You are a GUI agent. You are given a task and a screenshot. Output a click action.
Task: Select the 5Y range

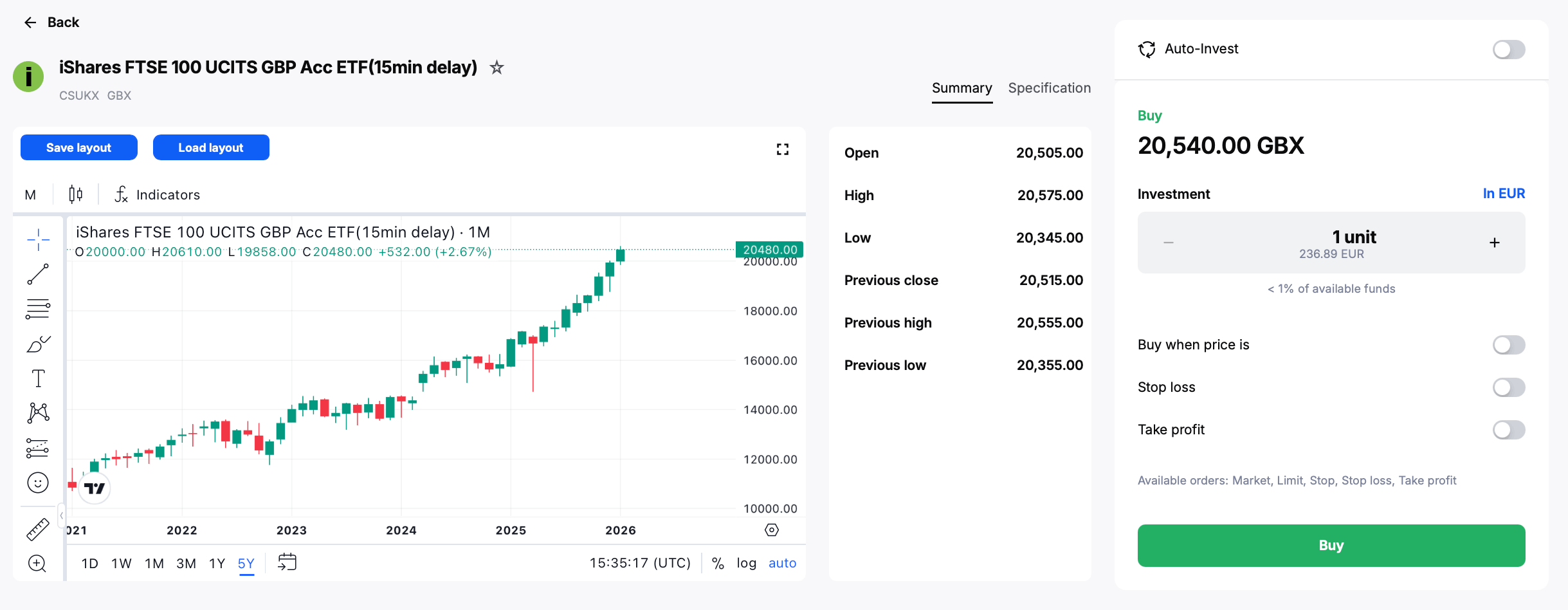click(246, 564)
